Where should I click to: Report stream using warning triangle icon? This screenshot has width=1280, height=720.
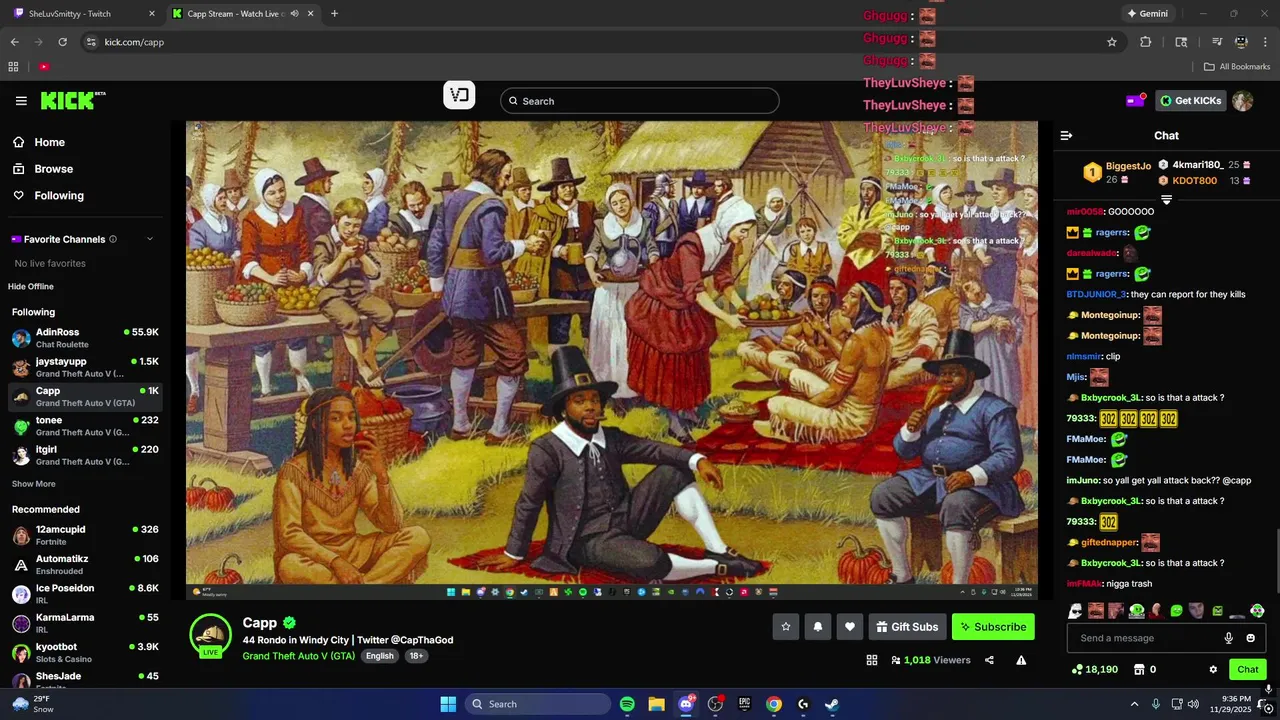pos(1021,660)
